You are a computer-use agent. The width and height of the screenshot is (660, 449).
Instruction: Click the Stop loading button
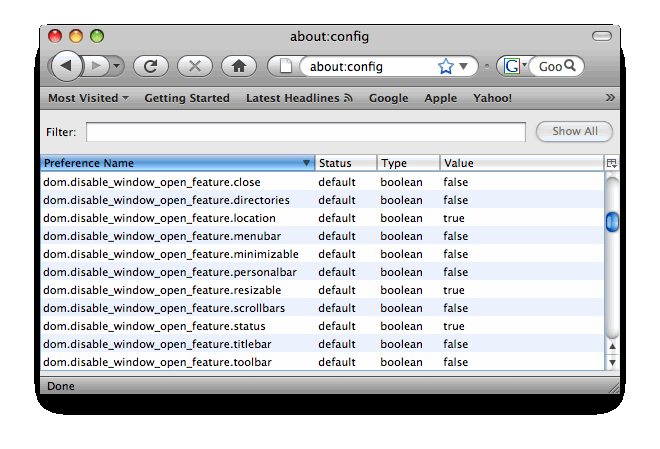(x=194, y=66)
